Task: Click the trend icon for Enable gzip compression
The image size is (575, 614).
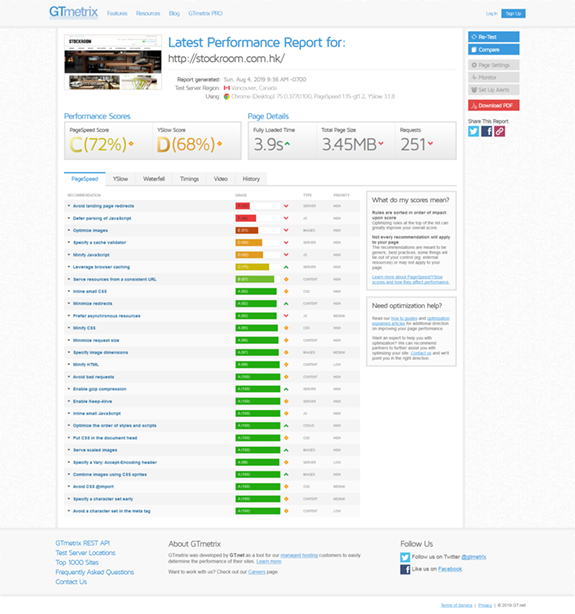Action: coord(286,389)
